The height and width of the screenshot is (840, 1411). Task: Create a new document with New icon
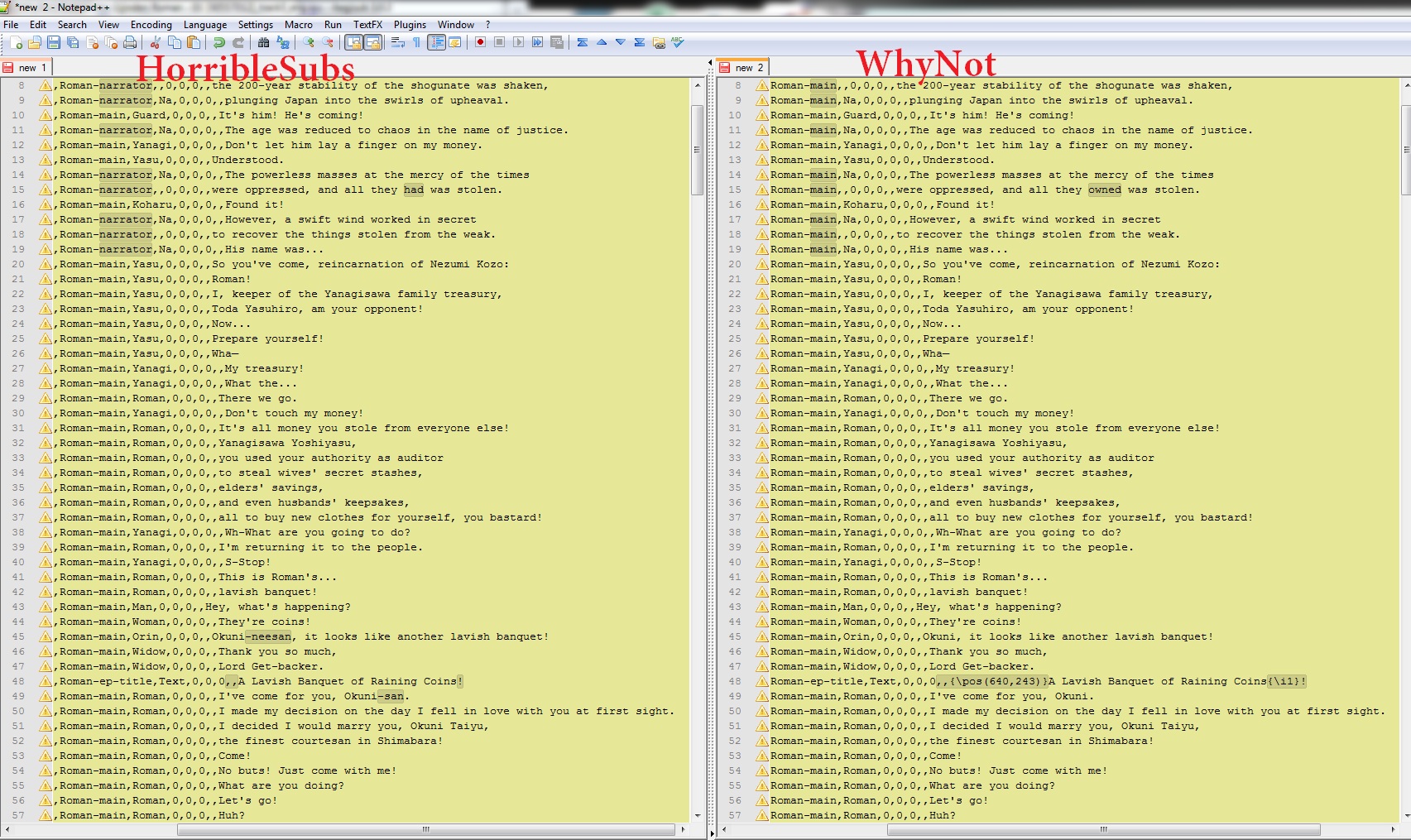click(x=16, y=42)
